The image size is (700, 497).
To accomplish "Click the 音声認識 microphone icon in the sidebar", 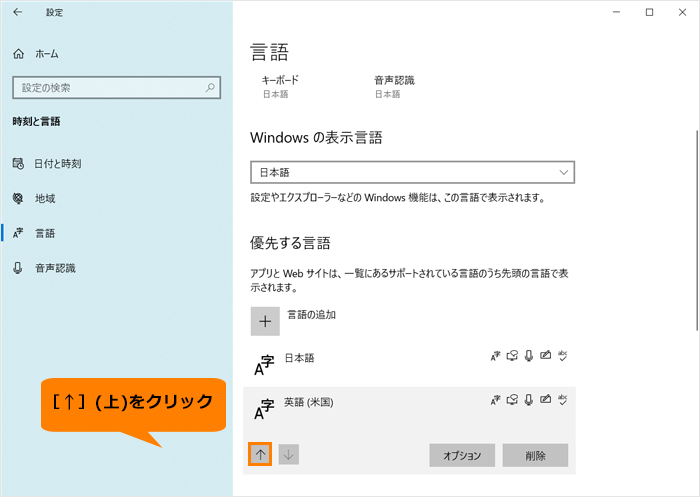I will tap(18, 268).
